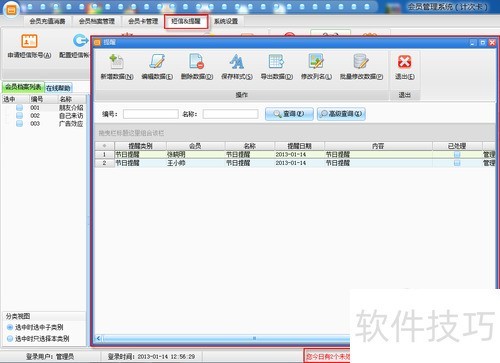Viewport: 500px width, 363px height.
Task: Tick the 已处理 checkbox for 王小帅 row
Action: tap(457, 163)
